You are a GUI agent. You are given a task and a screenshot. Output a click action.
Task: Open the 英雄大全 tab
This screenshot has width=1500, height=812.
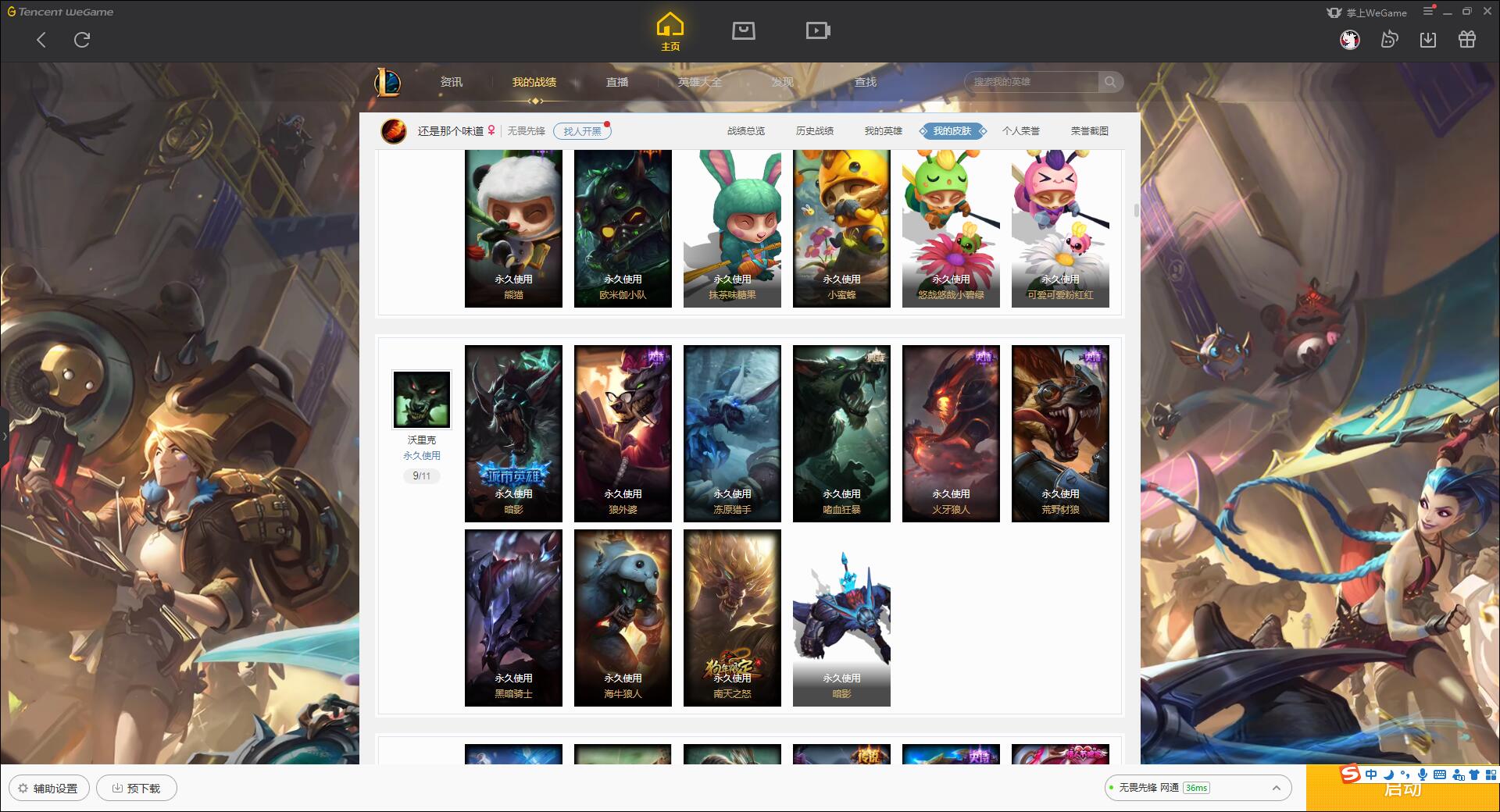tap(700, 82)
